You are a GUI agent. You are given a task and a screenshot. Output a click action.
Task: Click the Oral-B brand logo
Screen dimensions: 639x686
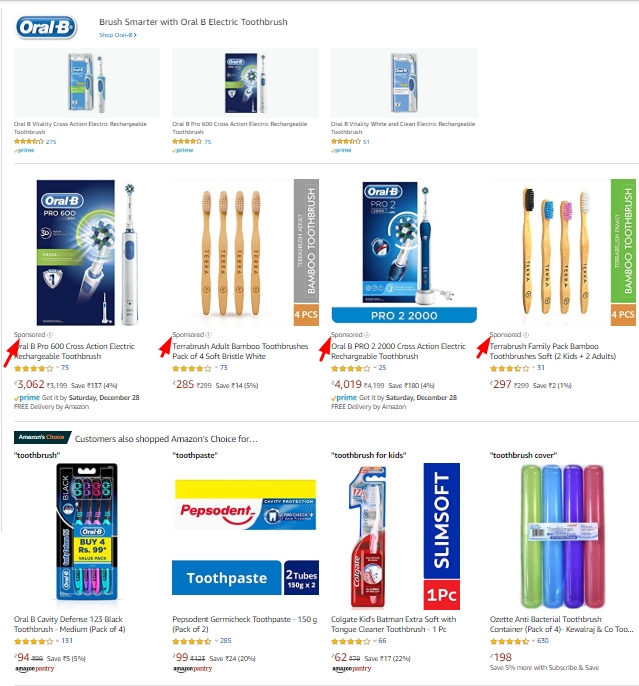click(46, 28)
